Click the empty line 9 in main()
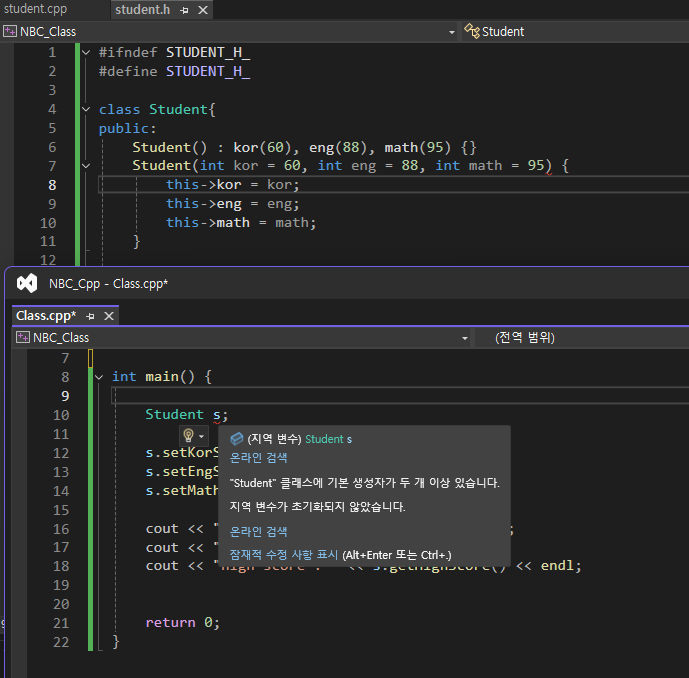689x678 pixels. click(x=400, y=396)
